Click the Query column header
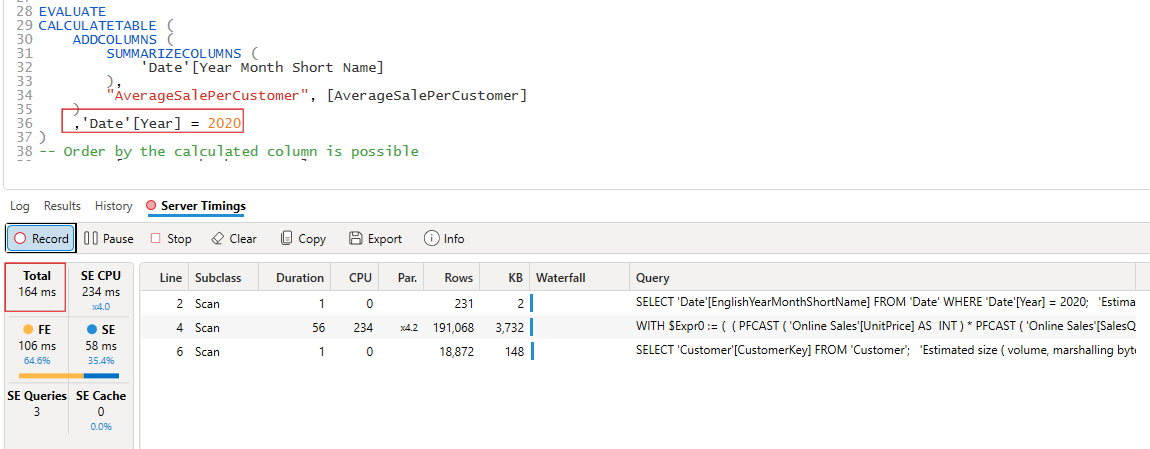Screen dimensions: 1150x449 pos(652,278)
